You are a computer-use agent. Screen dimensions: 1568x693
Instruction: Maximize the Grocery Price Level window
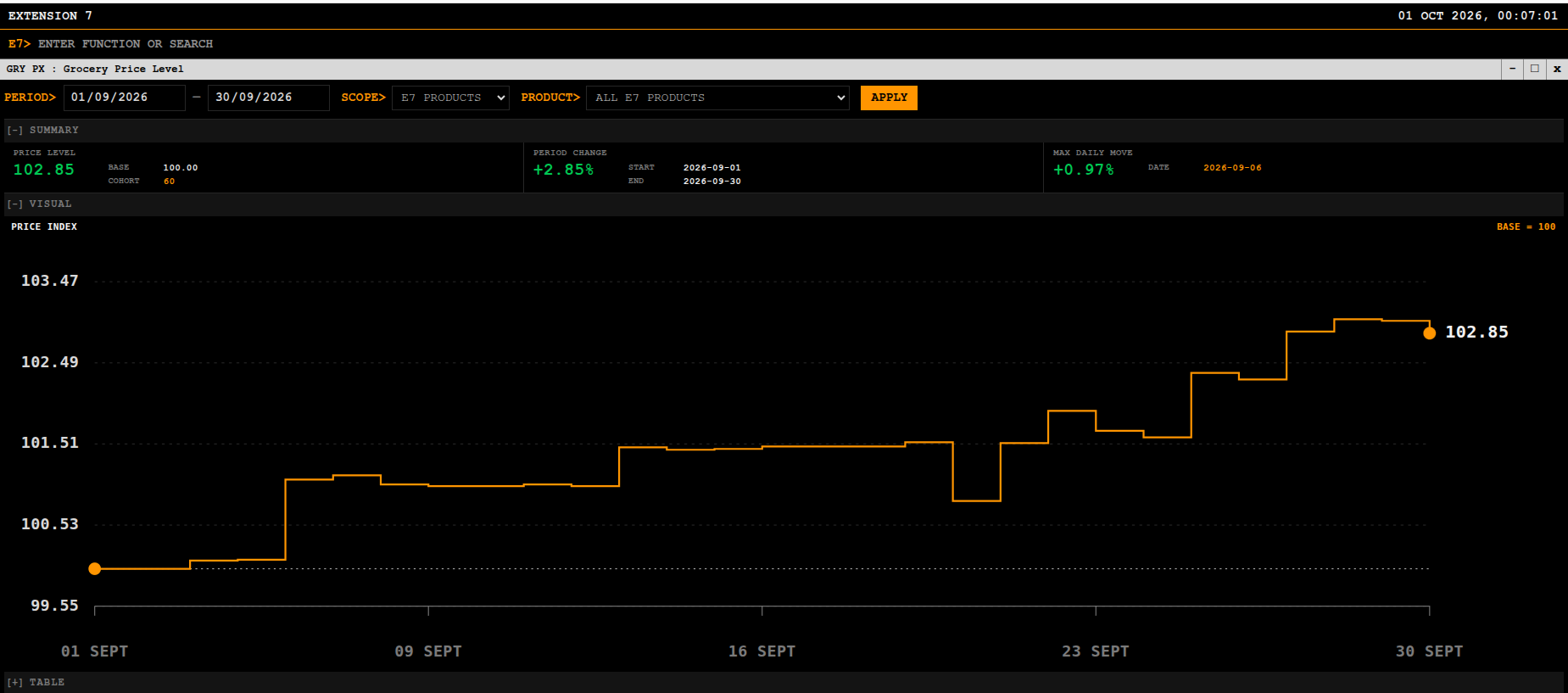coord(1534,69)
